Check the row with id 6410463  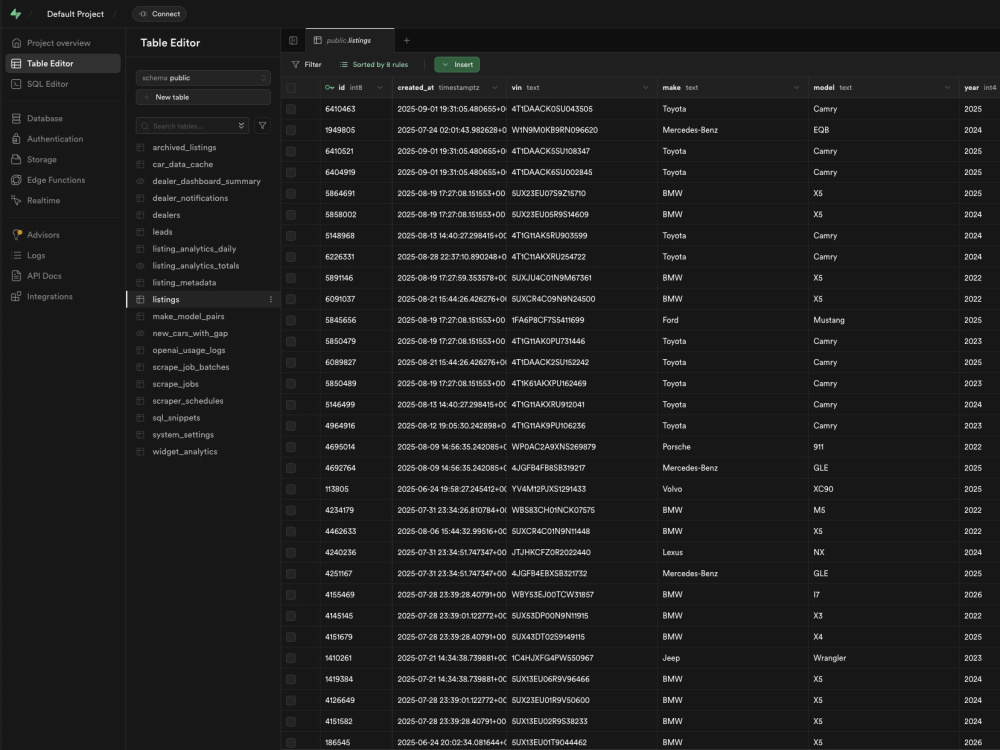(x=291, y=109)
